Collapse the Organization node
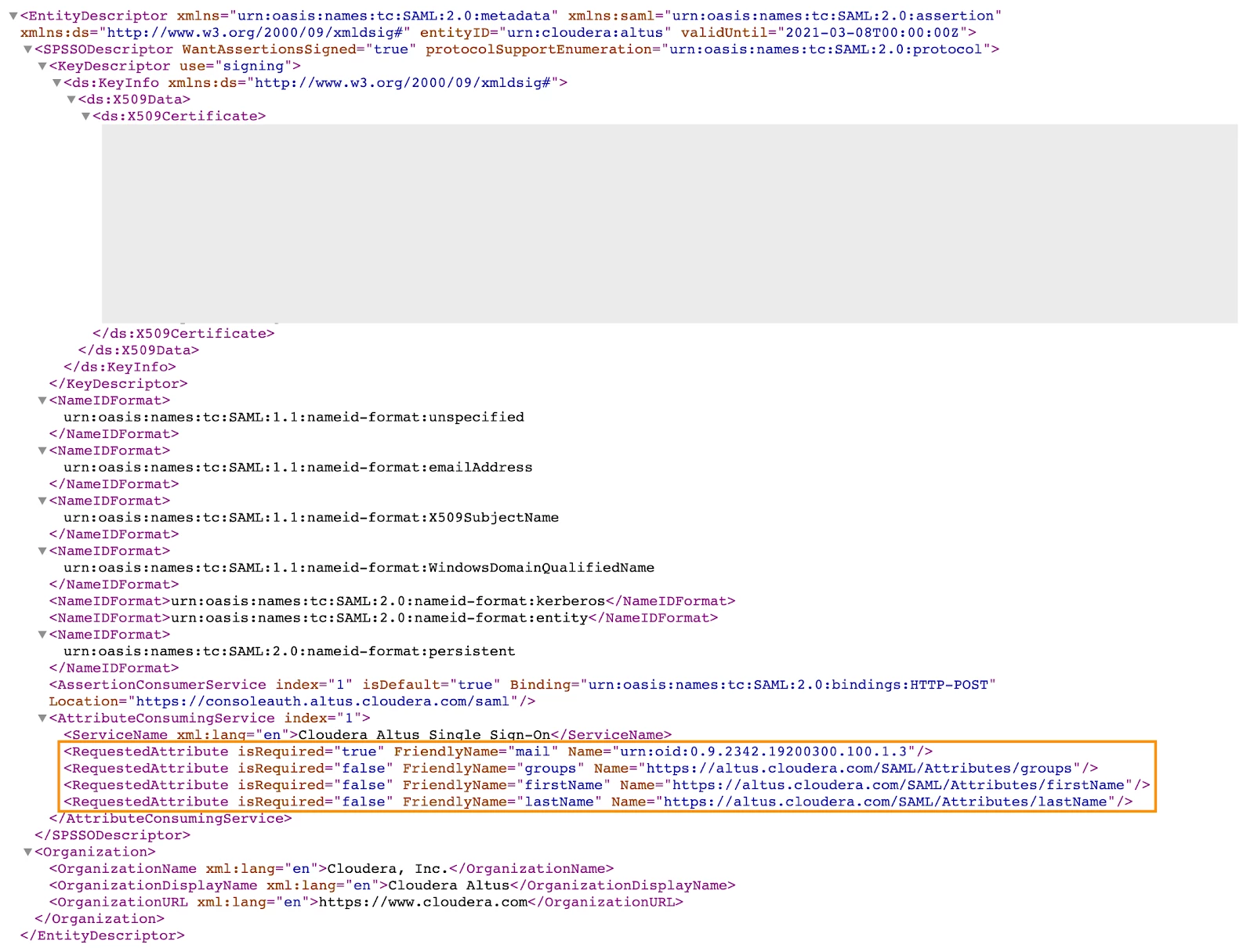The image size is (1254, 952). coord(27,852)
